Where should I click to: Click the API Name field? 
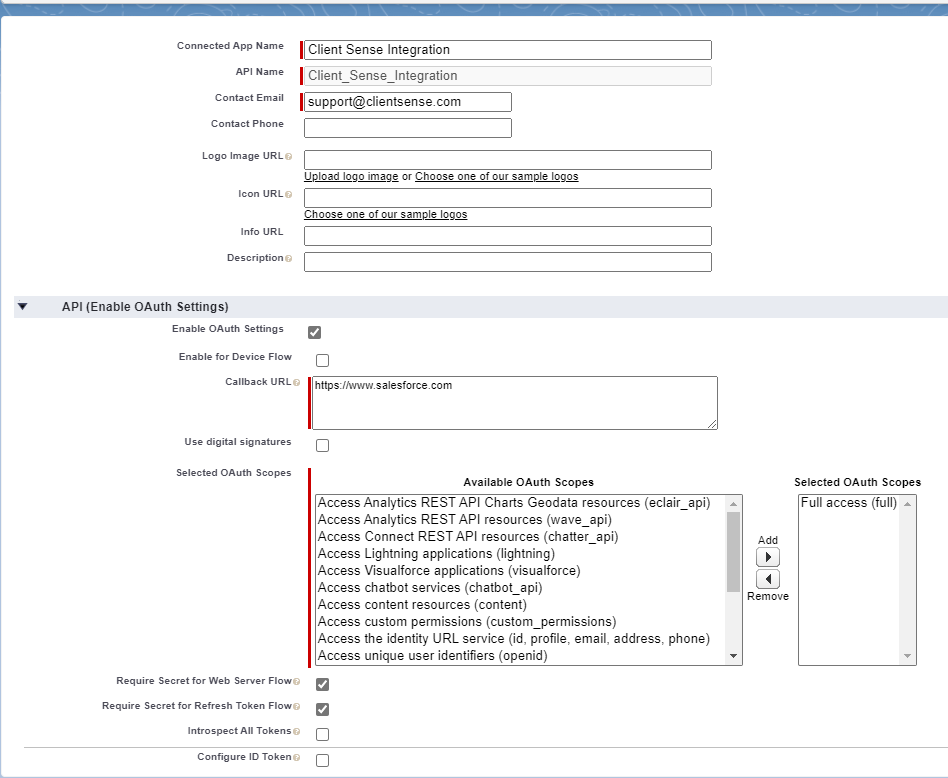[508, 76]
